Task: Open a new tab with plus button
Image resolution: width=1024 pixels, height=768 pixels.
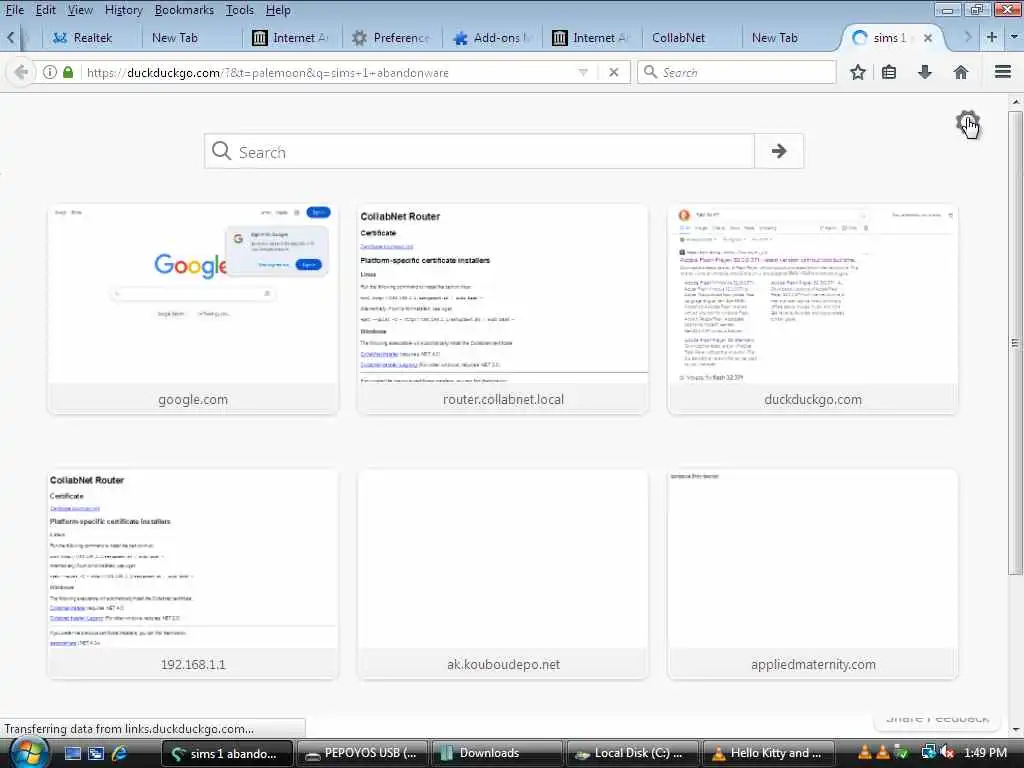Action: point(991,37)
